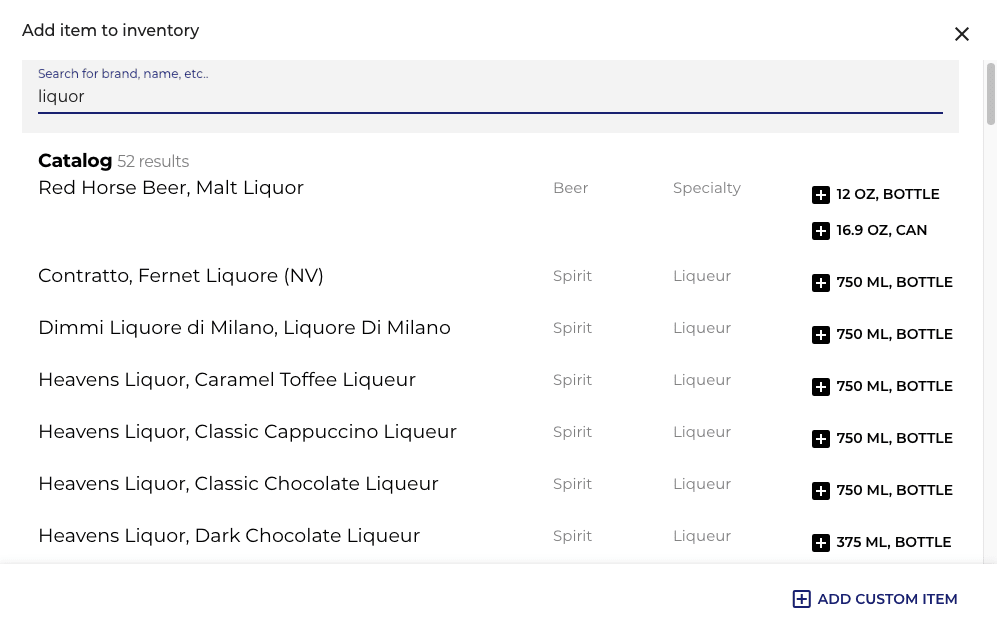Click the Beer category of Red Horse
The height and width of the screenshot is (630, 997).
pyautogui.click(x=570, y=188)
